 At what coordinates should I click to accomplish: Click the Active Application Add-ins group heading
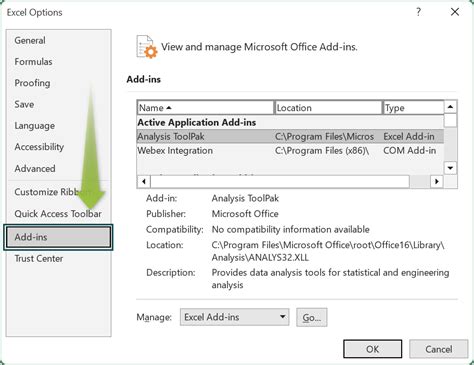click(x=197, y=122)
